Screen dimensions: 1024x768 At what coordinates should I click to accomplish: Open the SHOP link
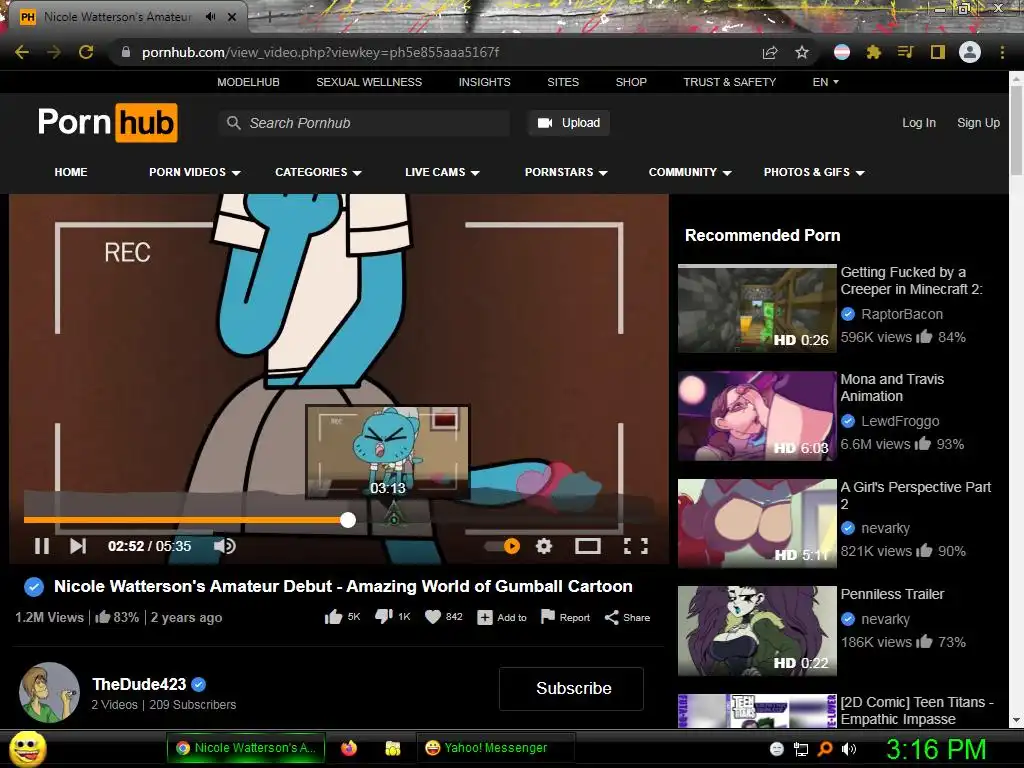[x=631, y=82]
